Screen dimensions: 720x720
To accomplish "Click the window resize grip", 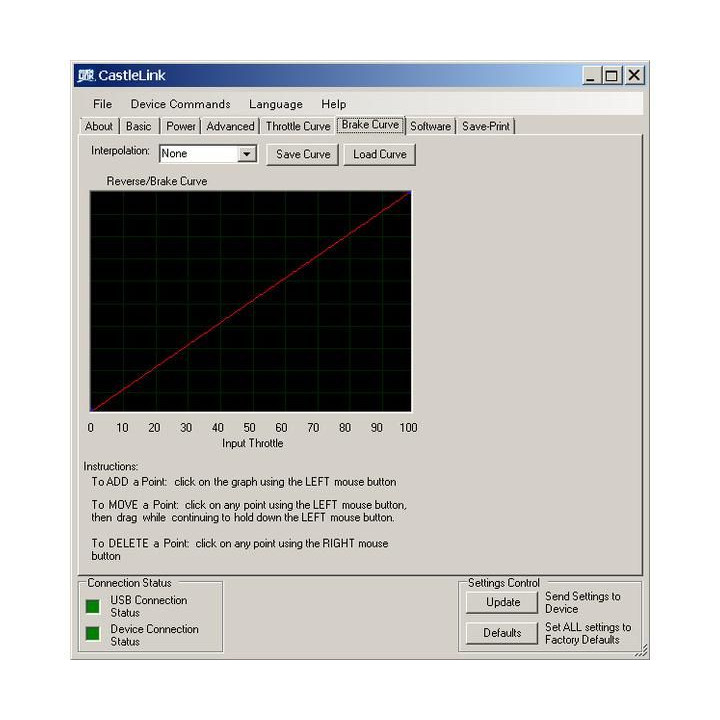I will [x=642, y=651].
